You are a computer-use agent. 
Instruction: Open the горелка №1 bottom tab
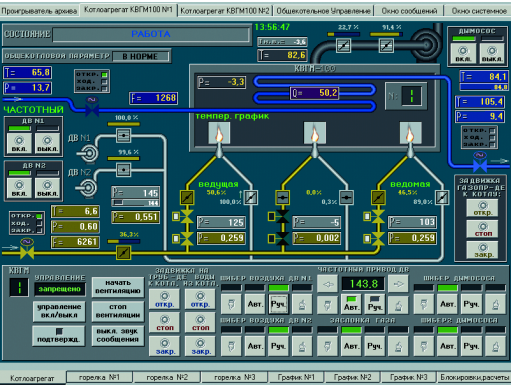(99, 377)
